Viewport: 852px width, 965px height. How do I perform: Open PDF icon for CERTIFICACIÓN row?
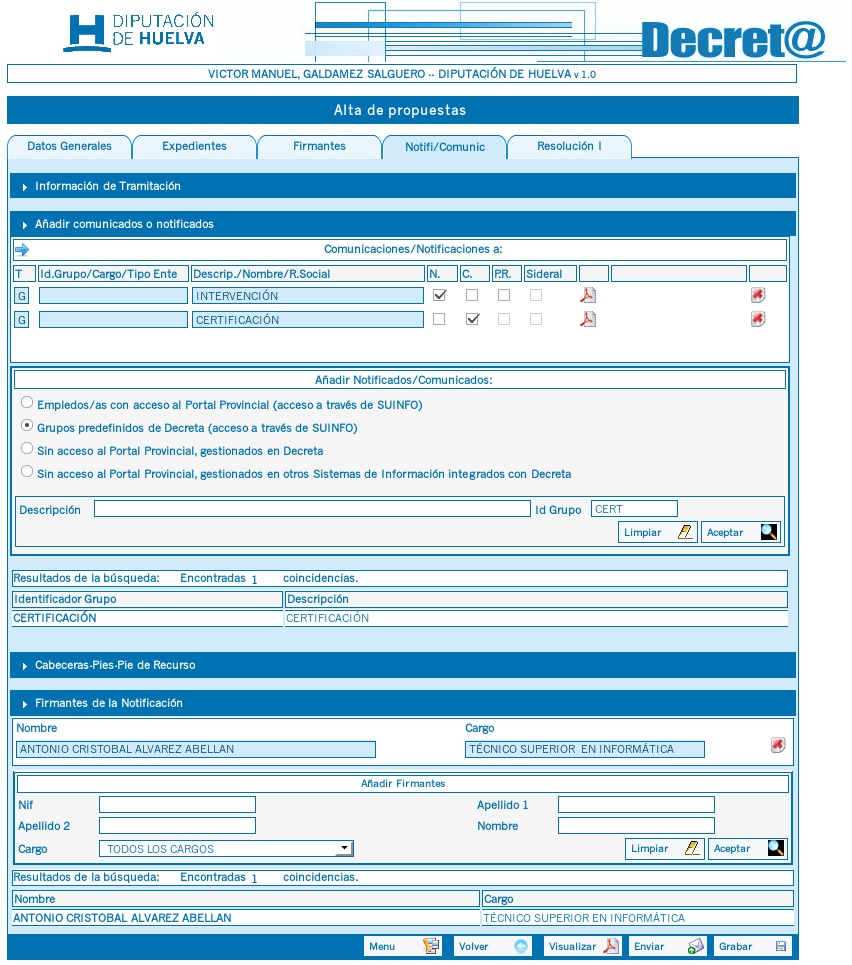(588, 319)
